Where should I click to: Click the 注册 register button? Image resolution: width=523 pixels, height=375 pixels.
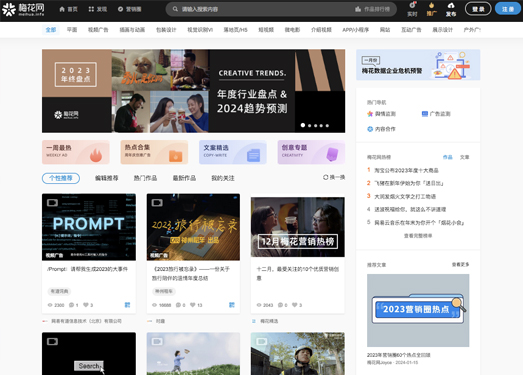[x=508, y=9]
